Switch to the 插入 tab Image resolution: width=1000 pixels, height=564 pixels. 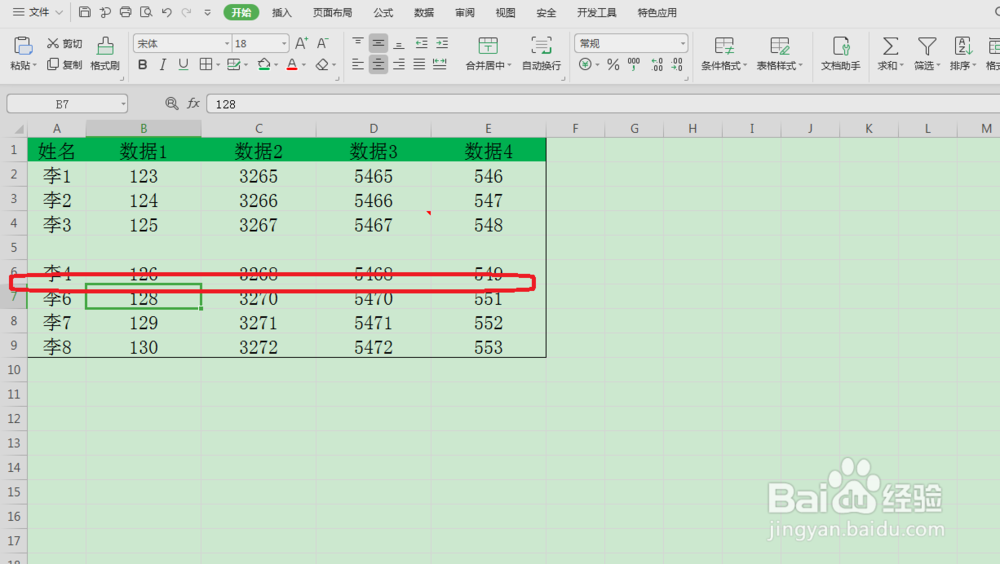tap(281, 12)
